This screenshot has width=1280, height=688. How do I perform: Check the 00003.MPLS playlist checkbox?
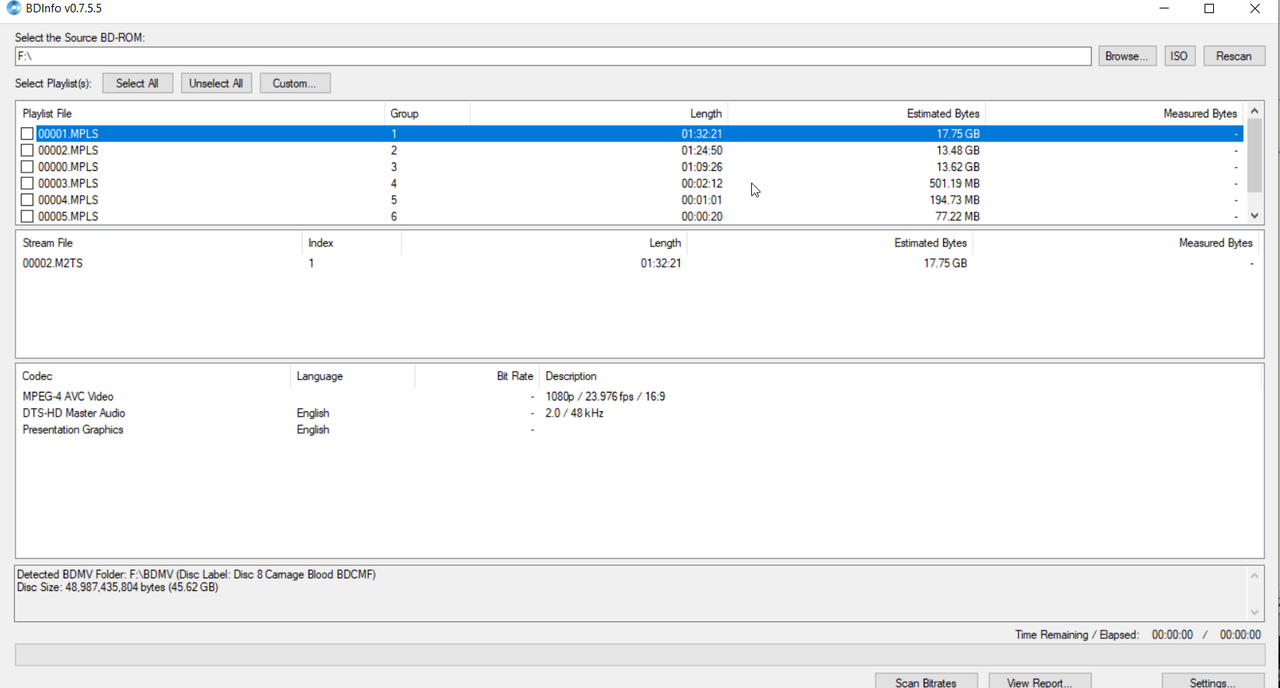pyautogui.click(x=27, y=184)
